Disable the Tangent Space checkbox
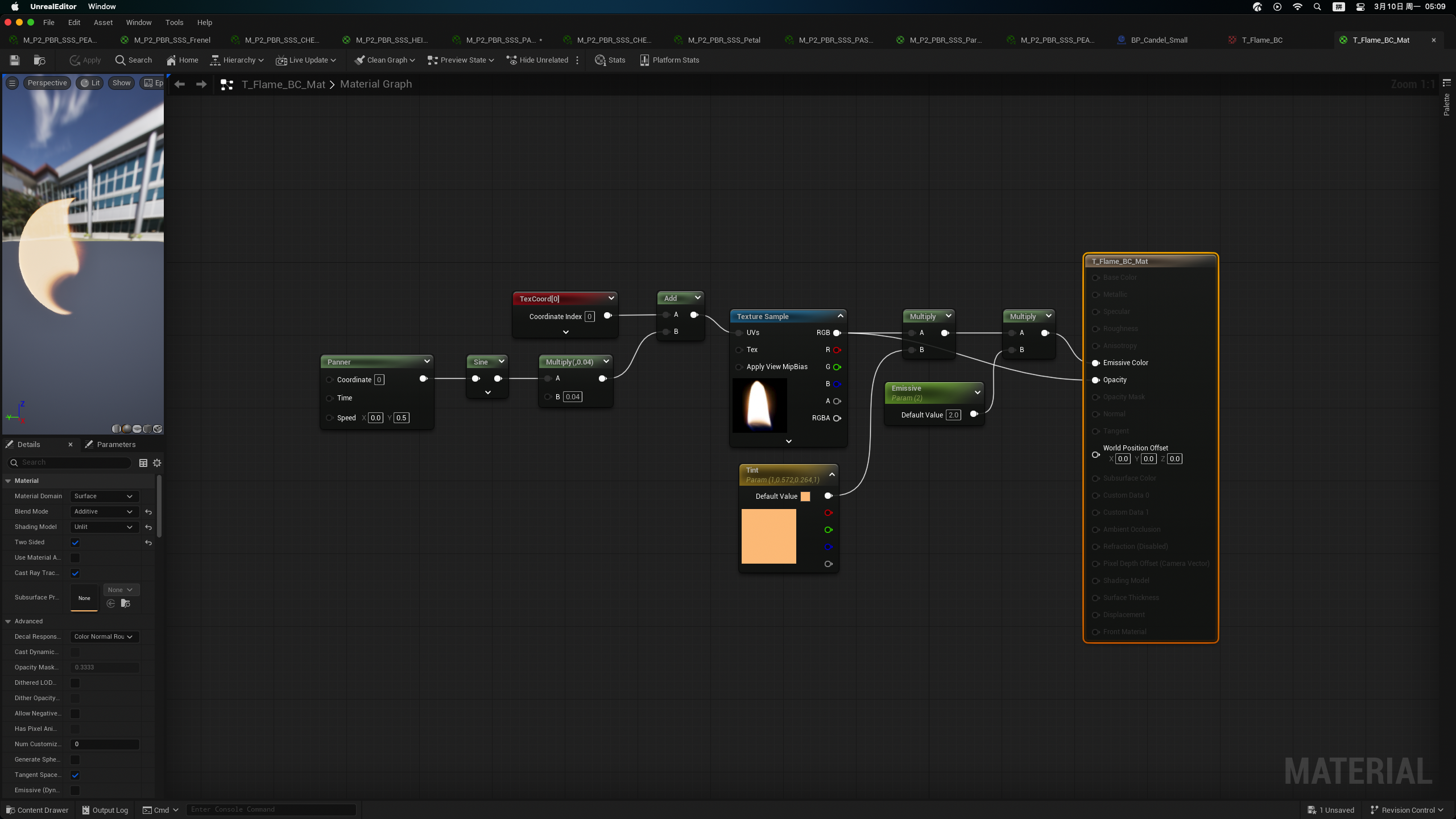The width and height of the screenshot is (1456, 819). 75,775
